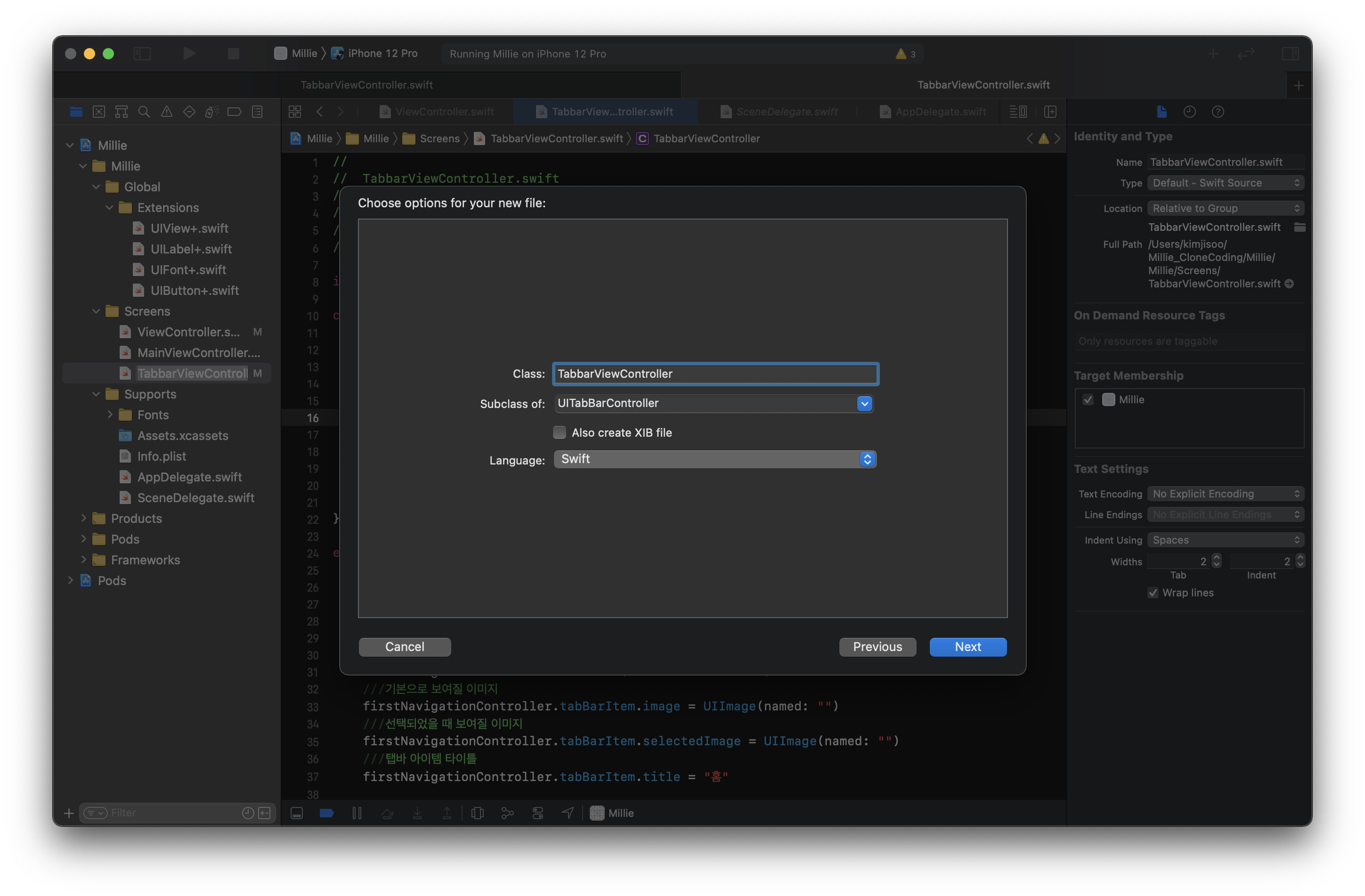1365x896 pixels.
Task: Collapse the Extensions folder in navigator
Action: [110, 208]
